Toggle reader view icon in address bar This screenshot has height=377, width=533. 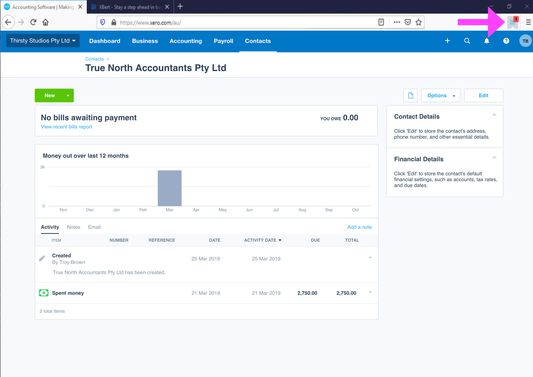click(381, 22)
